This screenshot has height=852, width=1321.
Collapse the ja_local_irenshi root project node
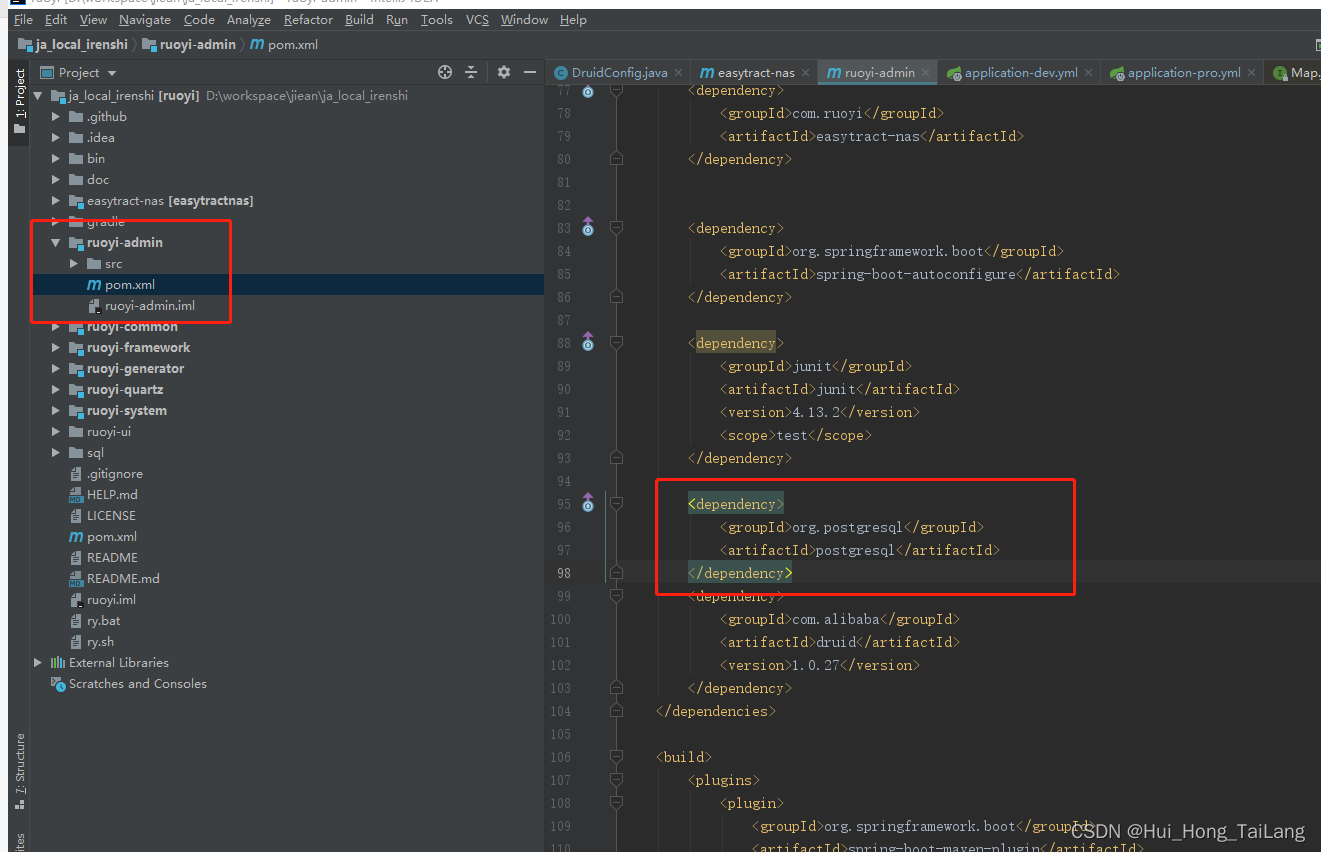click(x=38, y=95)
